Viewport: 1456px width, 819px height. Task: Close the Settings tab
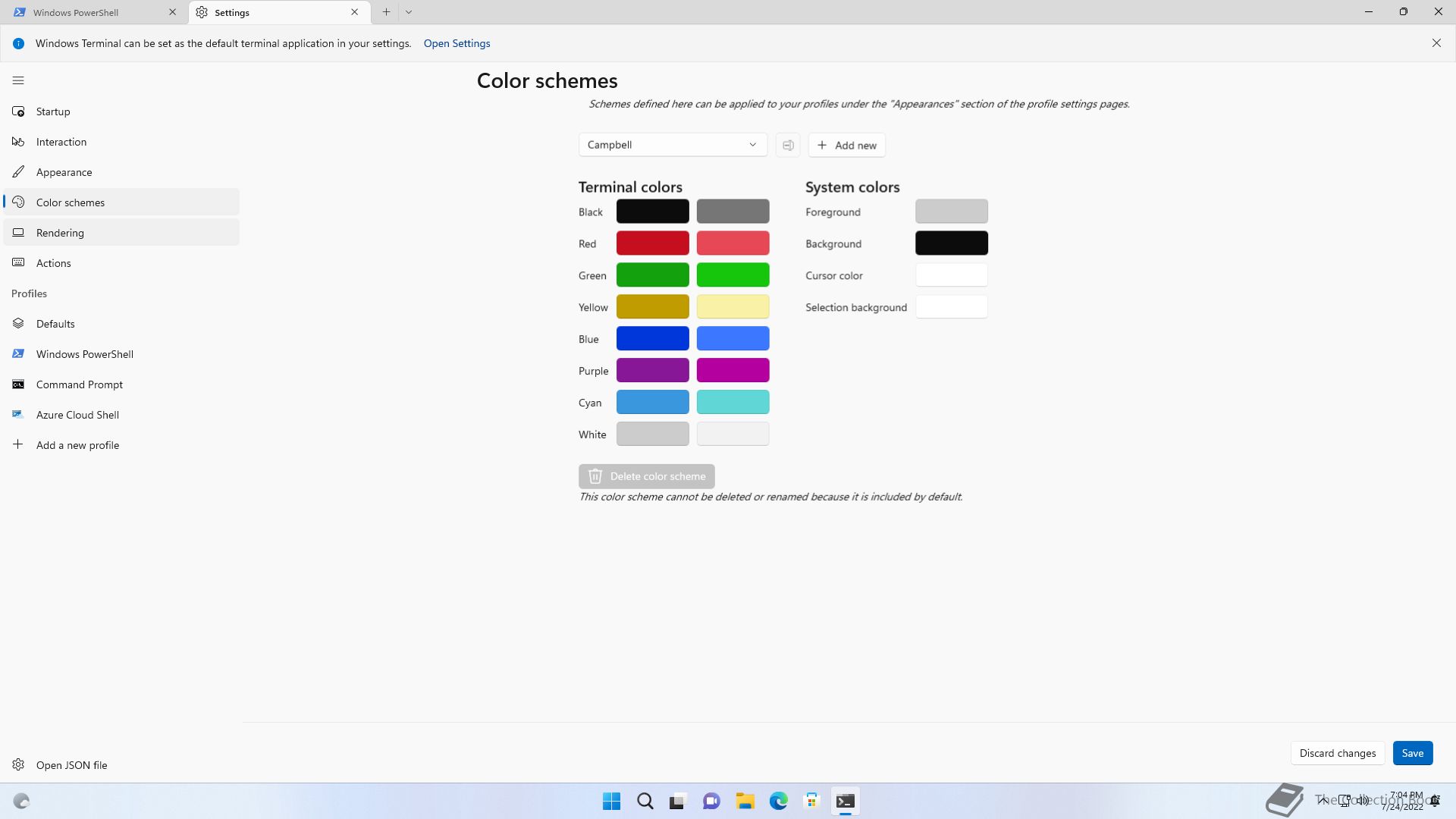coord(354,12)
